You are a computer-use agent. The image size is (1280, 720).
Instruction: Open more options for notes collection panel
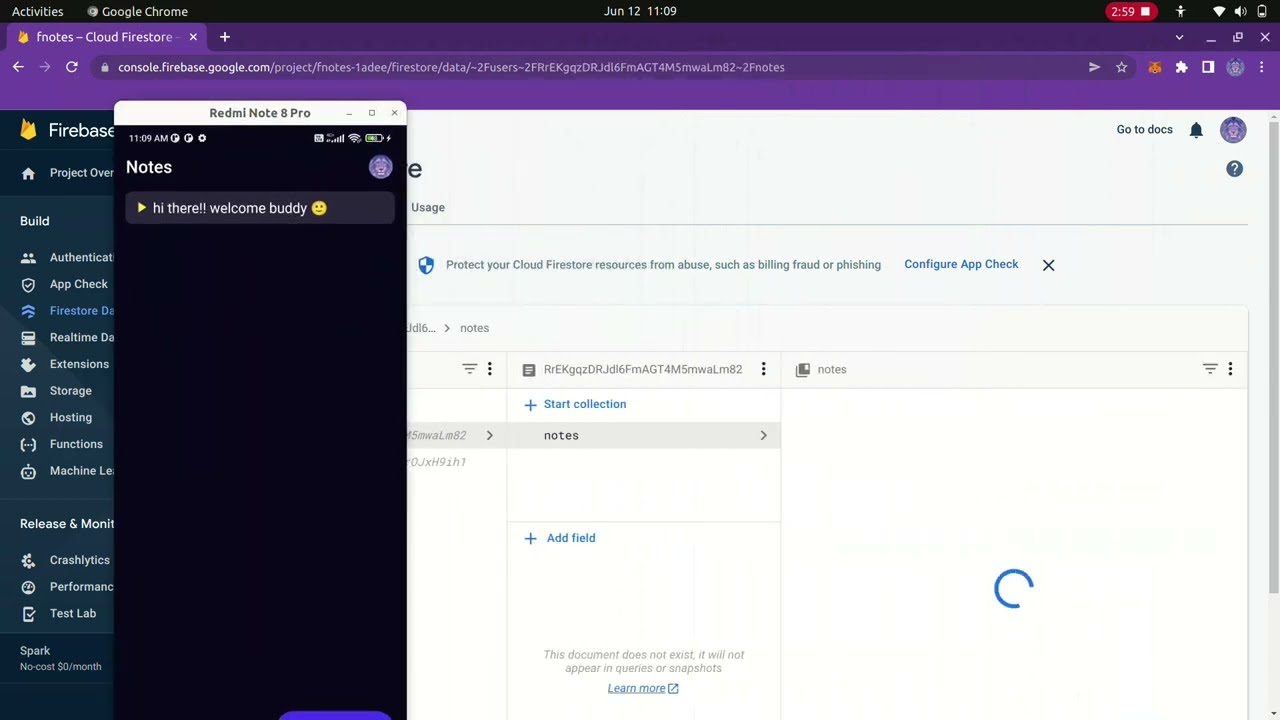(x=1230, y=369)
